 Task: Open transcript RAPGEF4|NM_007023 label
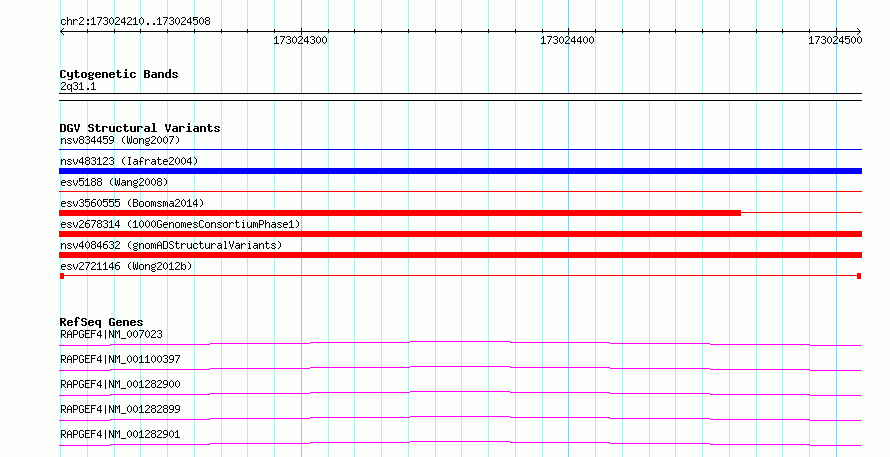click(111, 334)
